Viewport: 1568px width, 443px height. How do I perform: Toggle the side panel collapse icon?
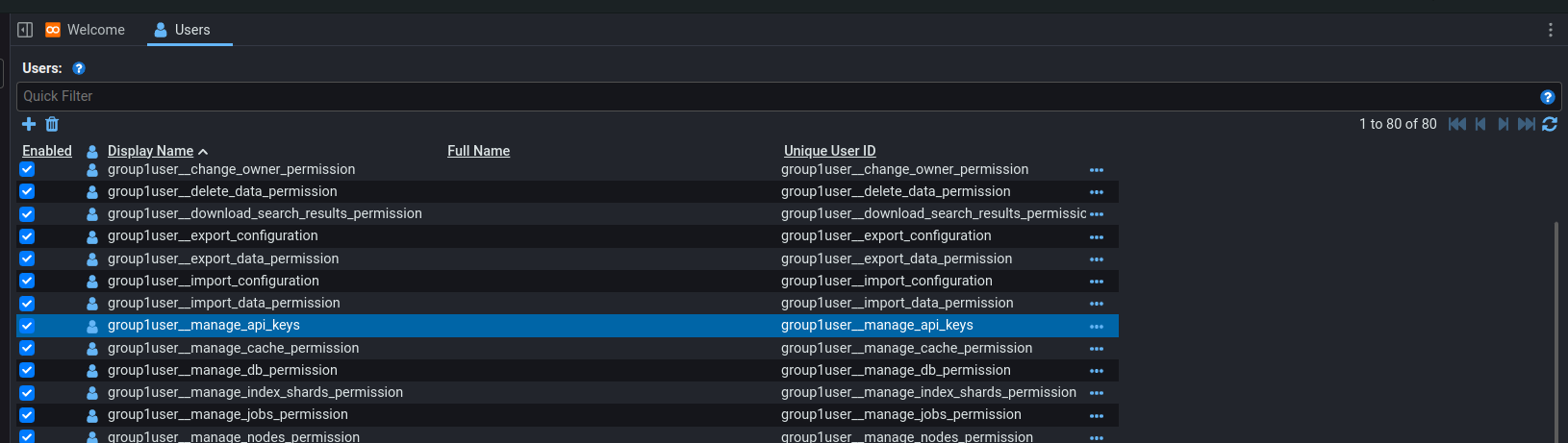[26, 30]
